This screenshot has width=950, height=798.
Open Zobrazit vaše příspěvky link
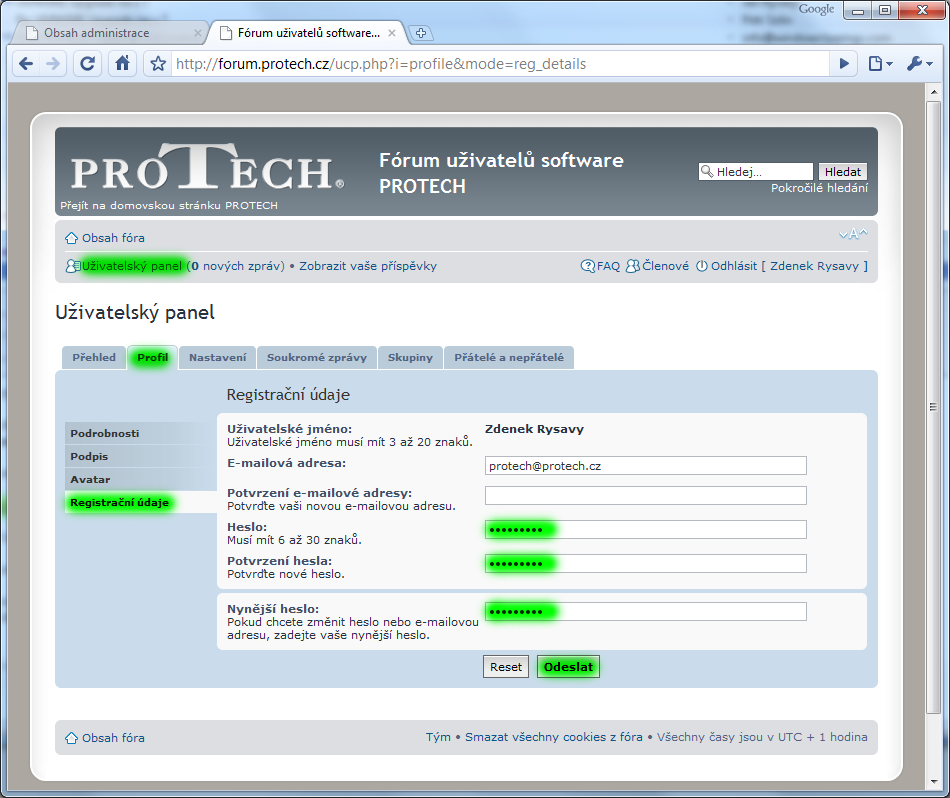tap(368, 266)
